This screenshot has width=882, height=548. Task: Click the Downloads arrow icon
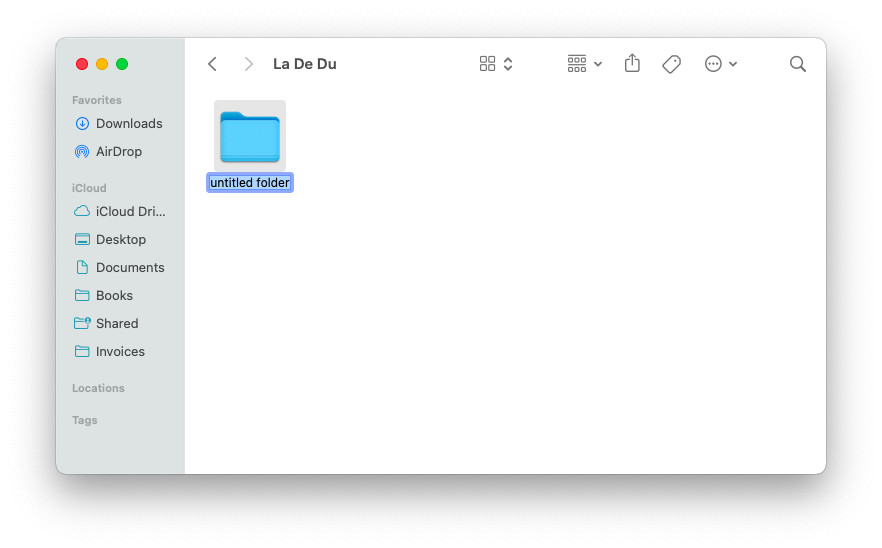82,123
